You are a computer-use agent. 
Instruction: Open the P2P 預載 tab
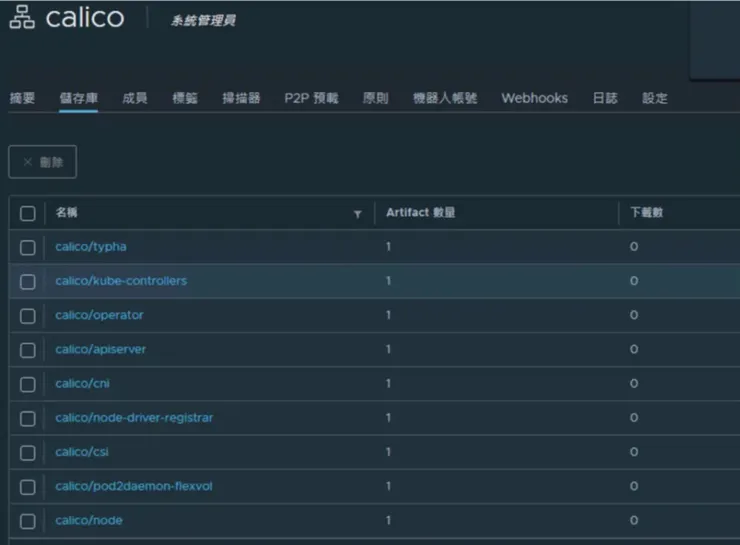point(311,98)
